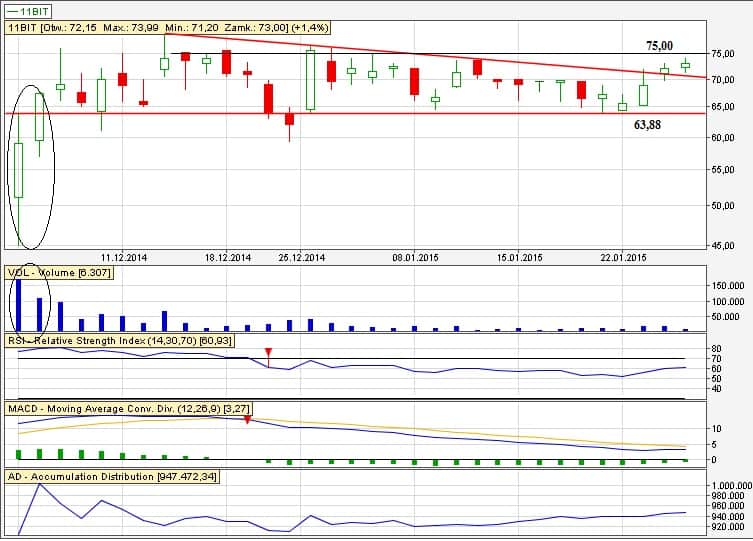Select the large ellipse around first candles
The height and width of the screenshot is (541, 753).
tap(31, 166)
